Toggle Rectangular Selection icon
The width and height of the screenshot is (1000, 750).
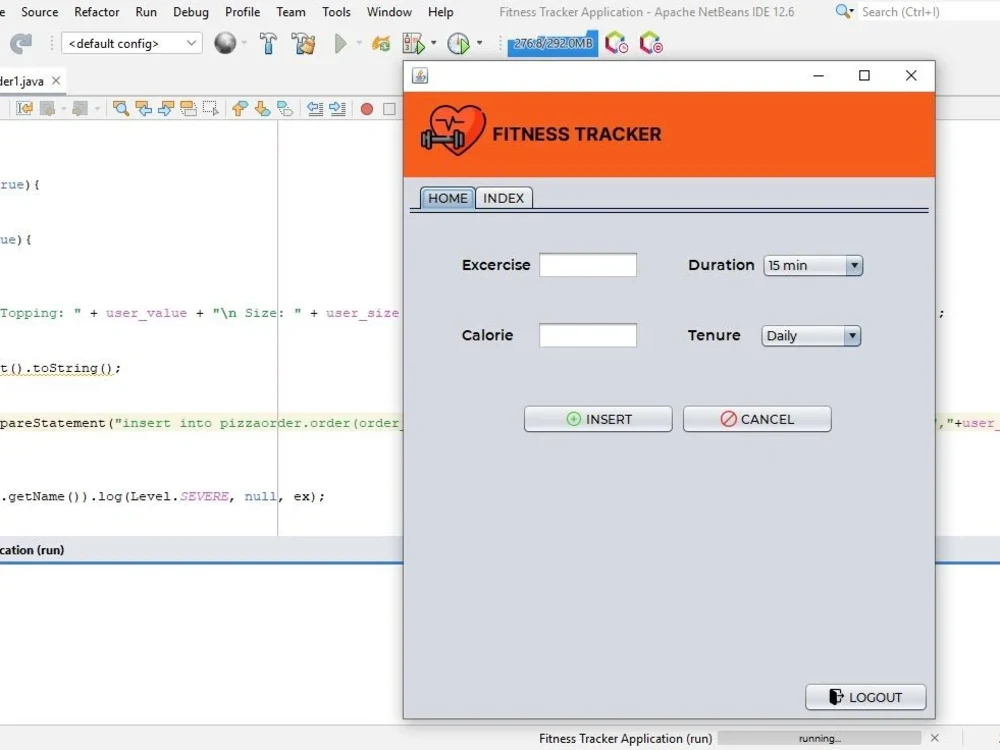210,108
